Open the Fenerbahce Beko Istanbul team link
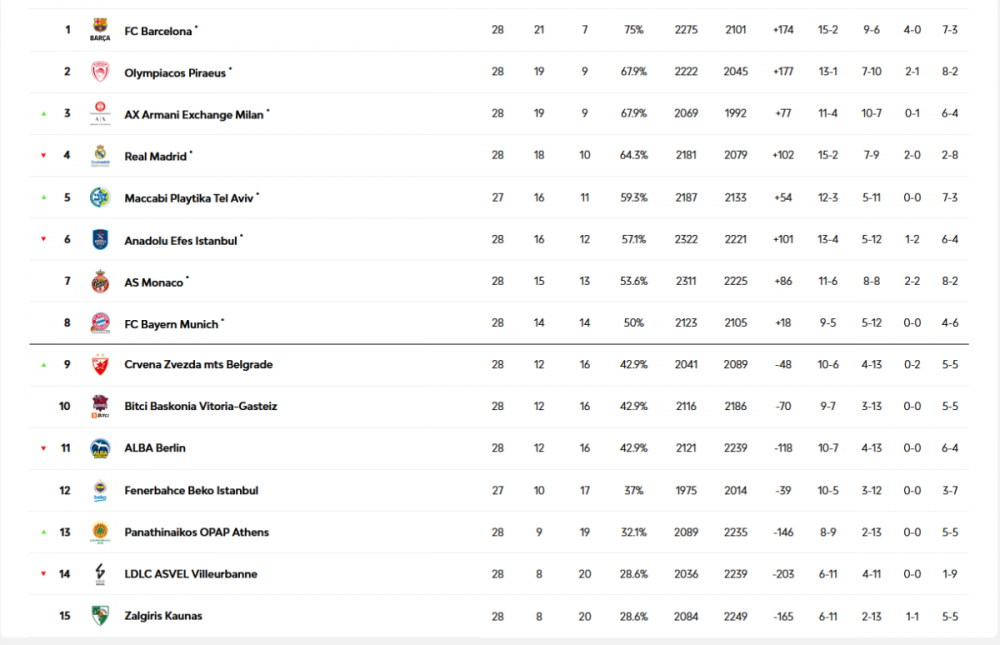The height and width of the screenshot is (645, 1000). [191, 491]
